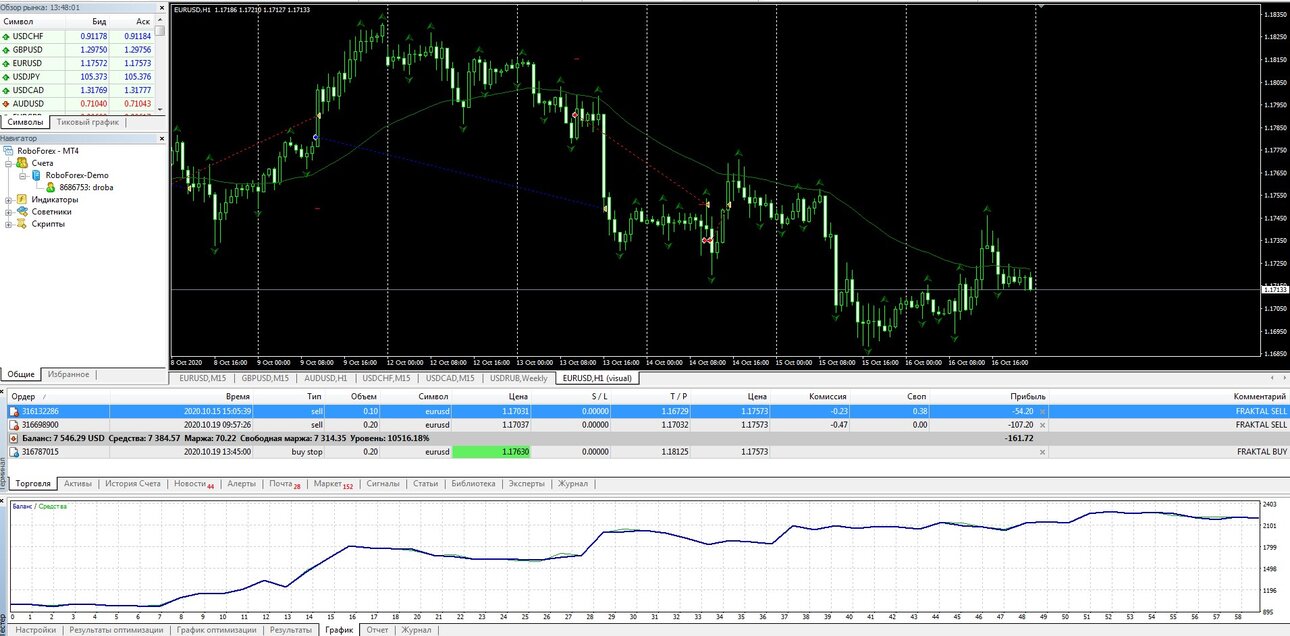The image size is (1290, 636).
Task: Close order 316132286 with its row x button
Action: pos(1042,411)
